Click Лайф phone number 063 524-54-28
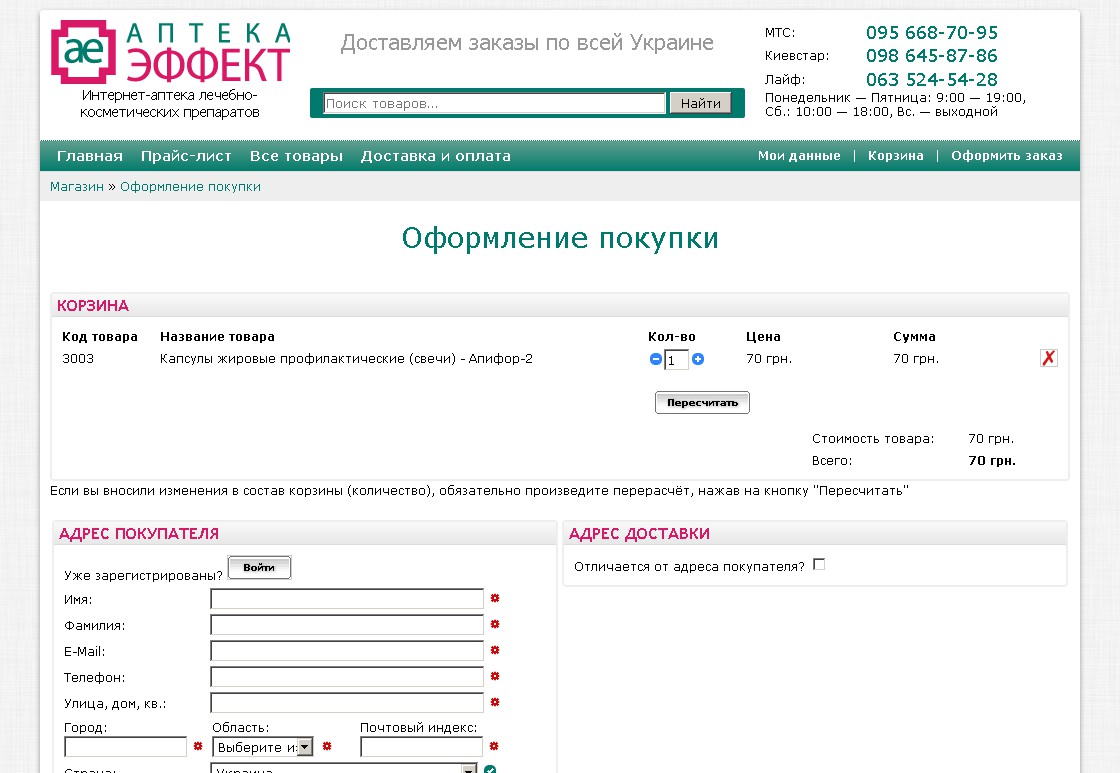This screenshot has height=773, width=1120. click(931, 79)
